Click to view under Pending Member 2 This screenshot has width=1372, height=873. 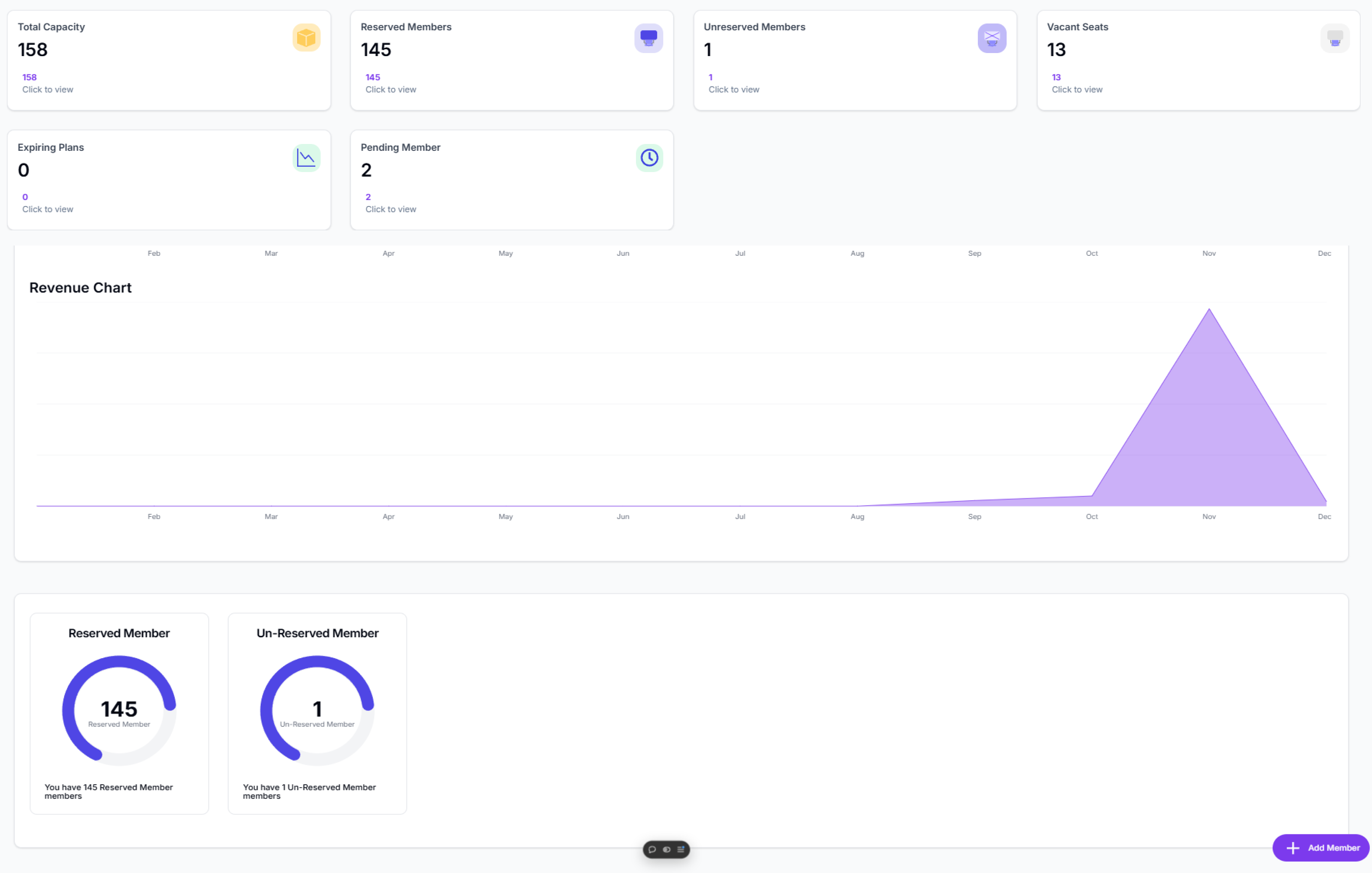391,209
